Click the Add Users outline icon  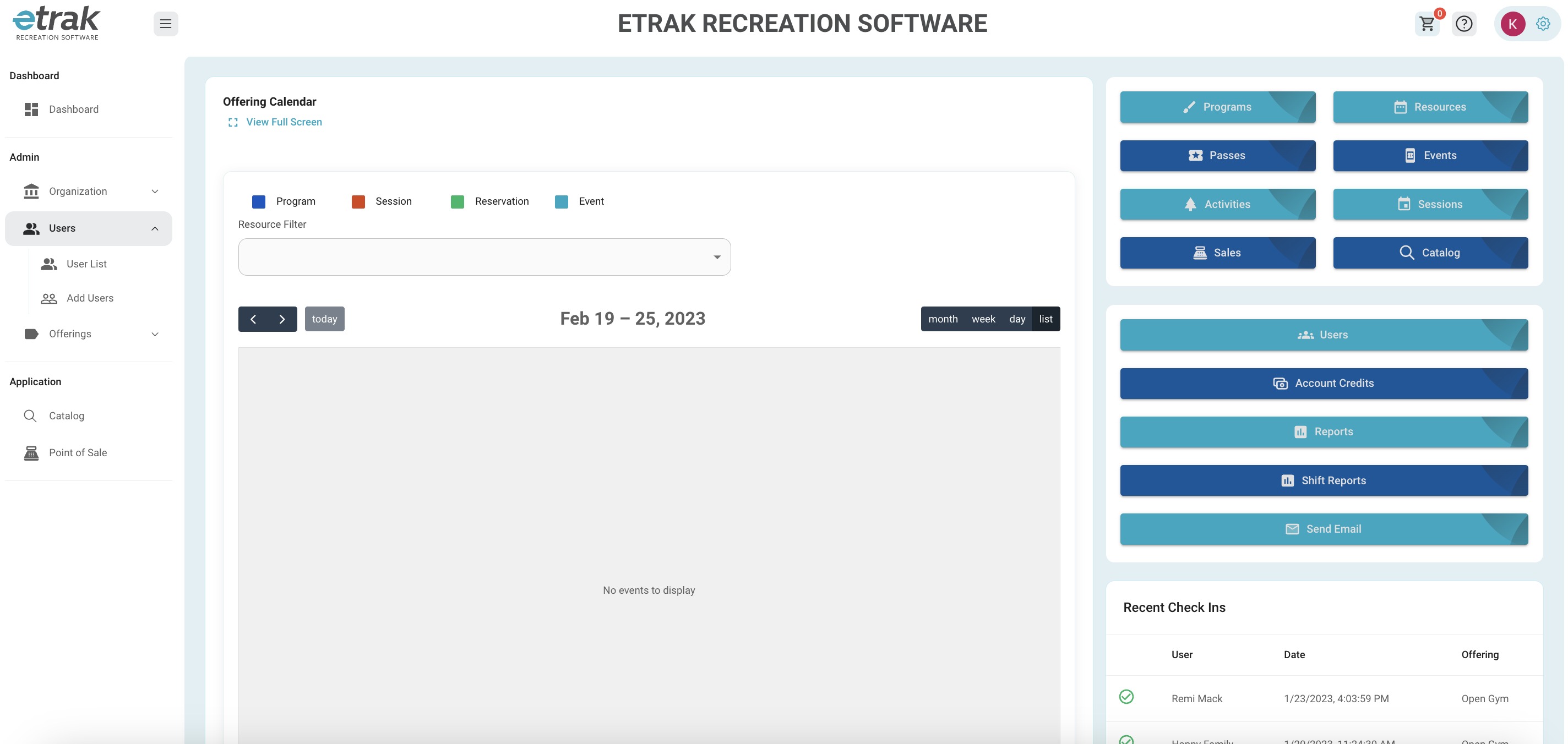(48, 298)
